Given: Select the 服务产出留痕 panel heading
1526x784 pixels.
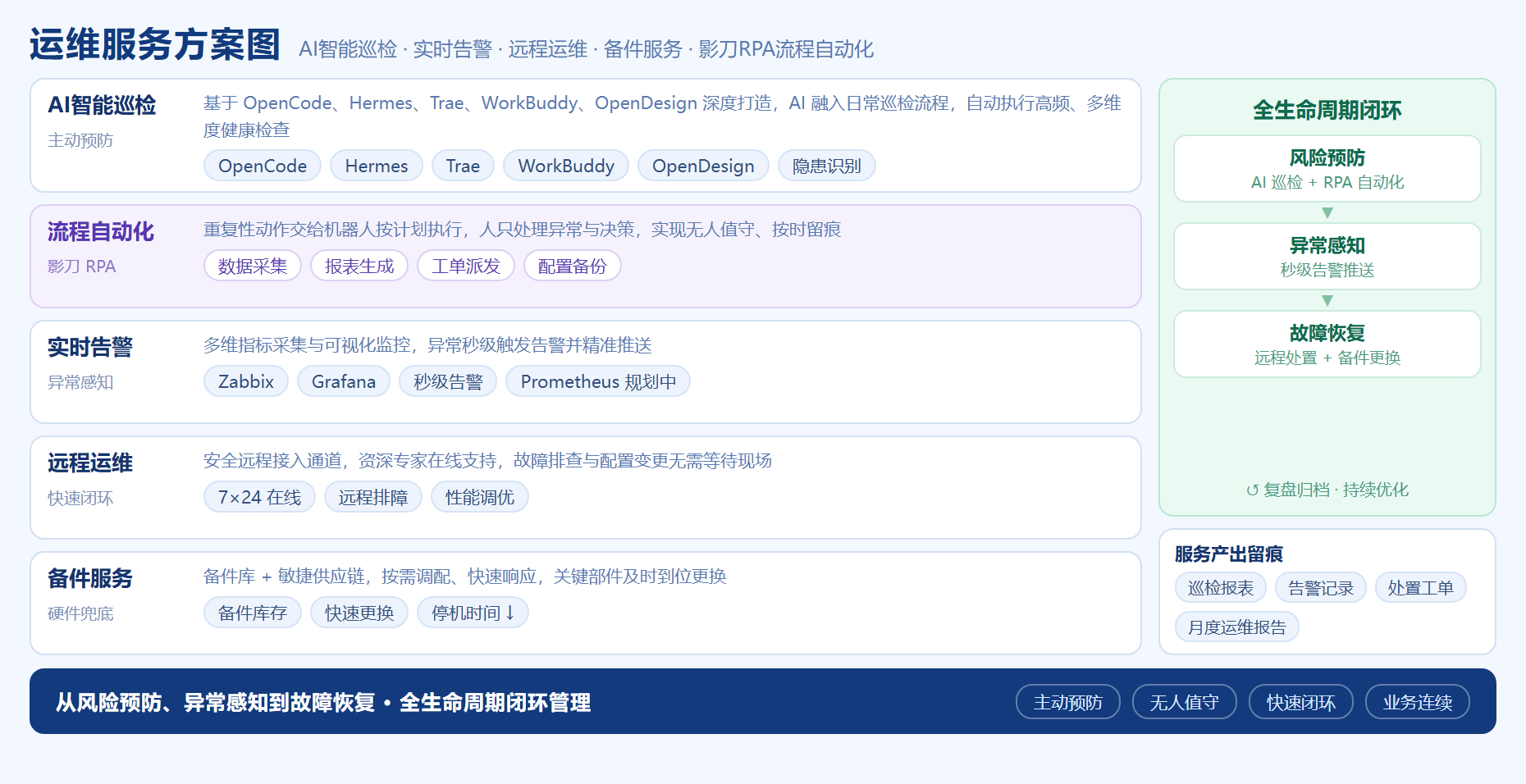Looking at the screenshot, I should 1229,554.
